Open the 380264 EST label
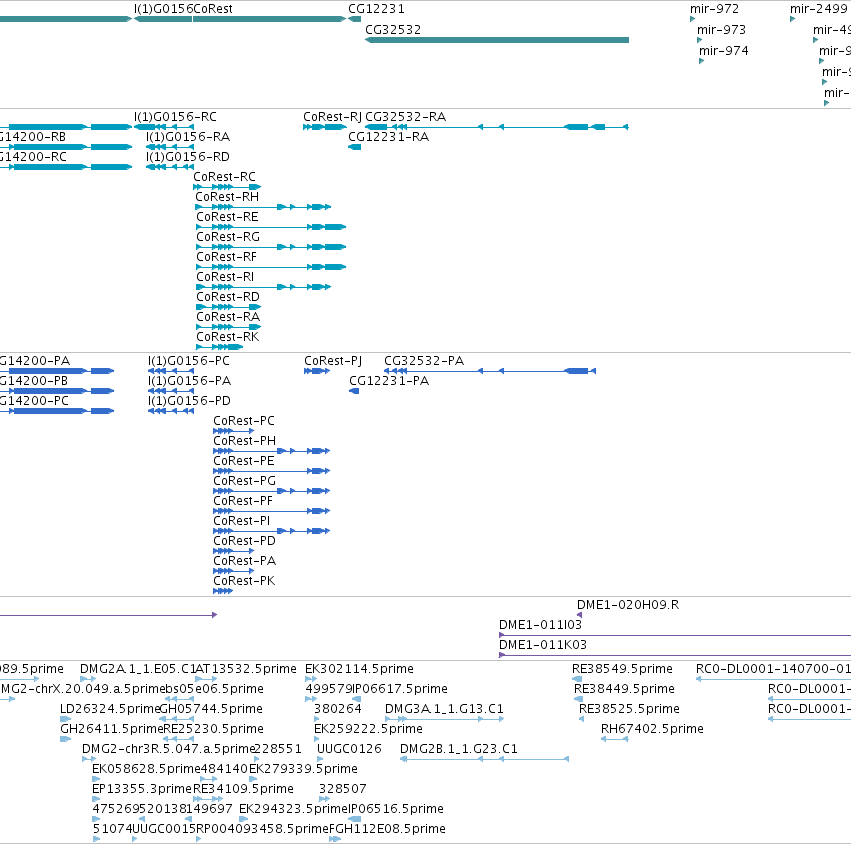 [x=338, y=709]
